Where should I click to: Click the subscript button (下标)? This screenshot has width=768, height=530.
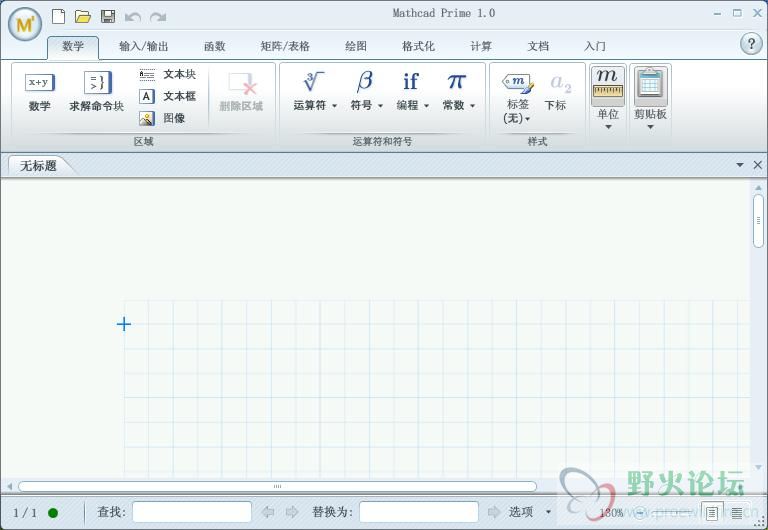pyautogui.click(x=558, y=92)
